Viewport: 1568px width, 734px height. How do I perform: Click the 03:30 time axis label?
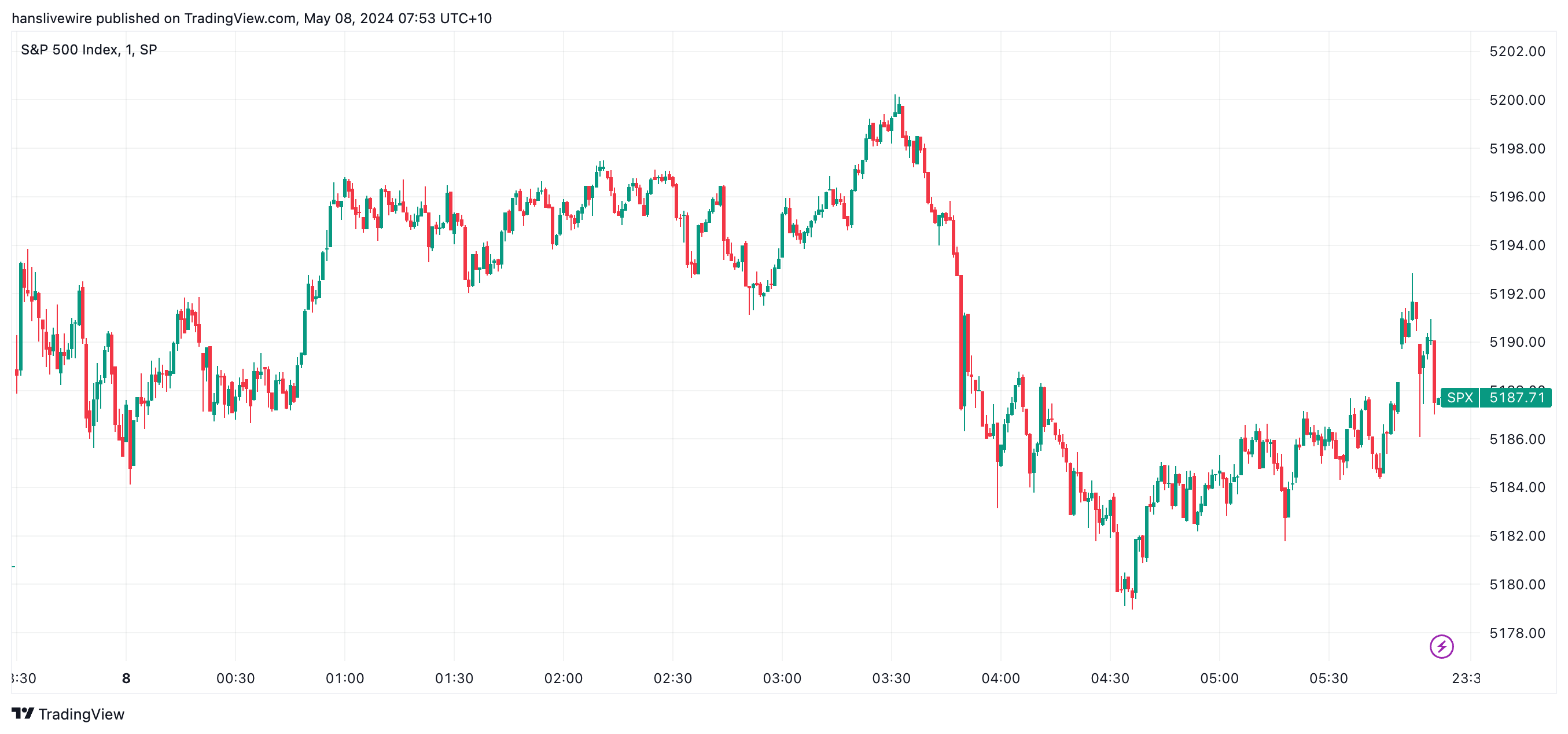pos(891,678)
